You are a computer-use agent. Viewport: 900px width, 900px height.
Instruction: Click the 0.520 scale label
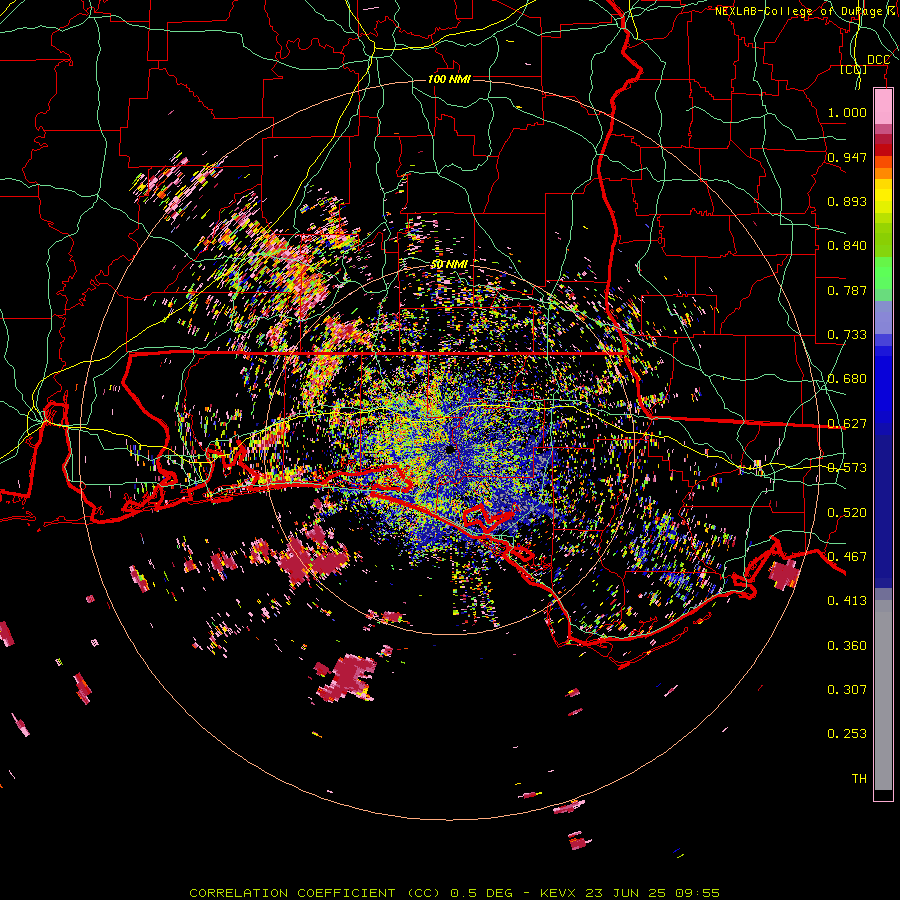coord(847,513)
